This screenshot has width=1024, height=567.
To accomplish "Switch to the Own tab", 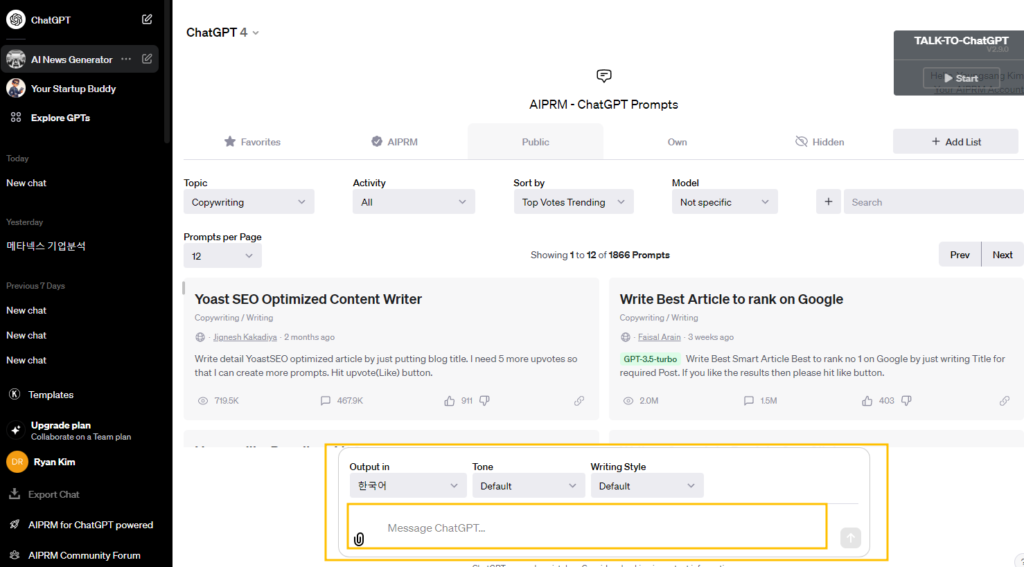I will click(677, 142).
